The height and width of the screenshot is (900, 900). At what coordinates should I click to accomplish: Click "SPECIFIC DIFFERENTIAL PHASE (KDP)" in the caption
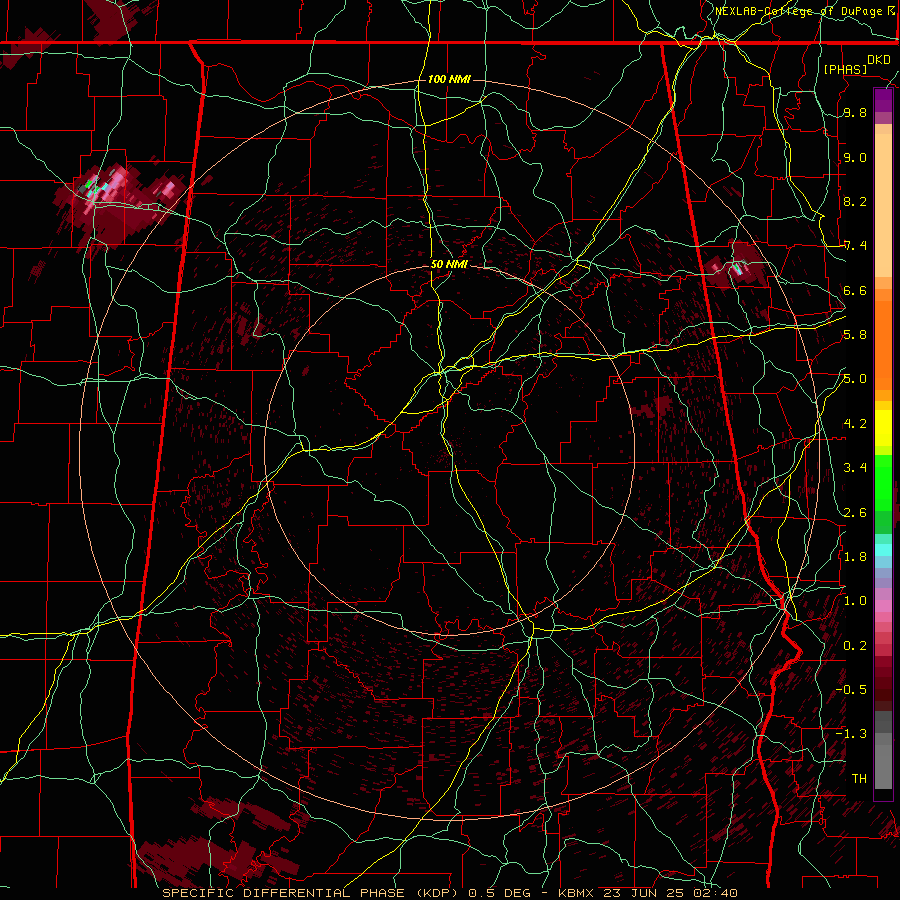point(308,893)
